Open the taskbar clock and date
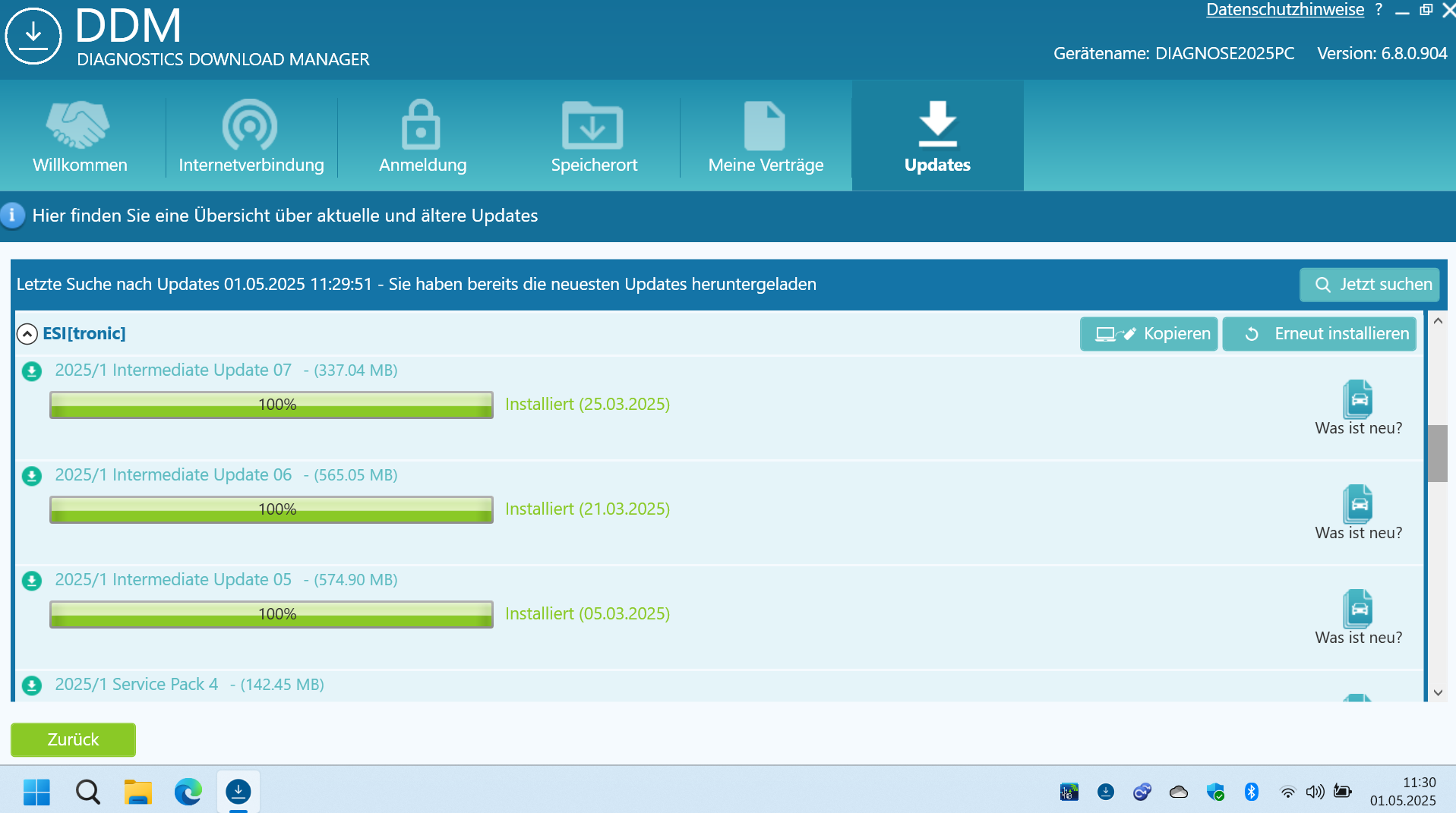The height and width of the screenshot is (813, 1456). pyautogui.click(x=1403, y=792)
